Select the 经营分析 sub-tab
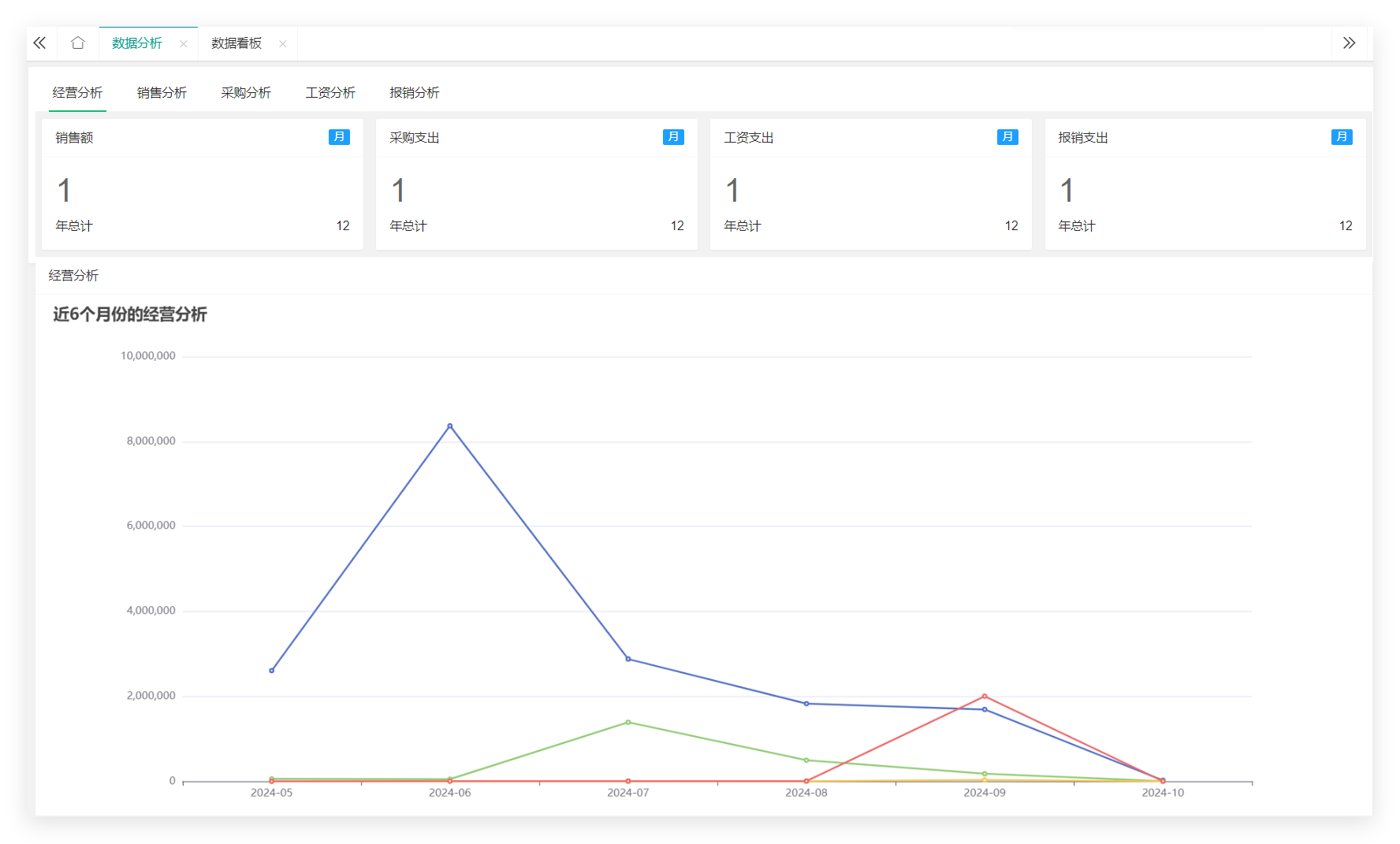 (x=77, y=93)
